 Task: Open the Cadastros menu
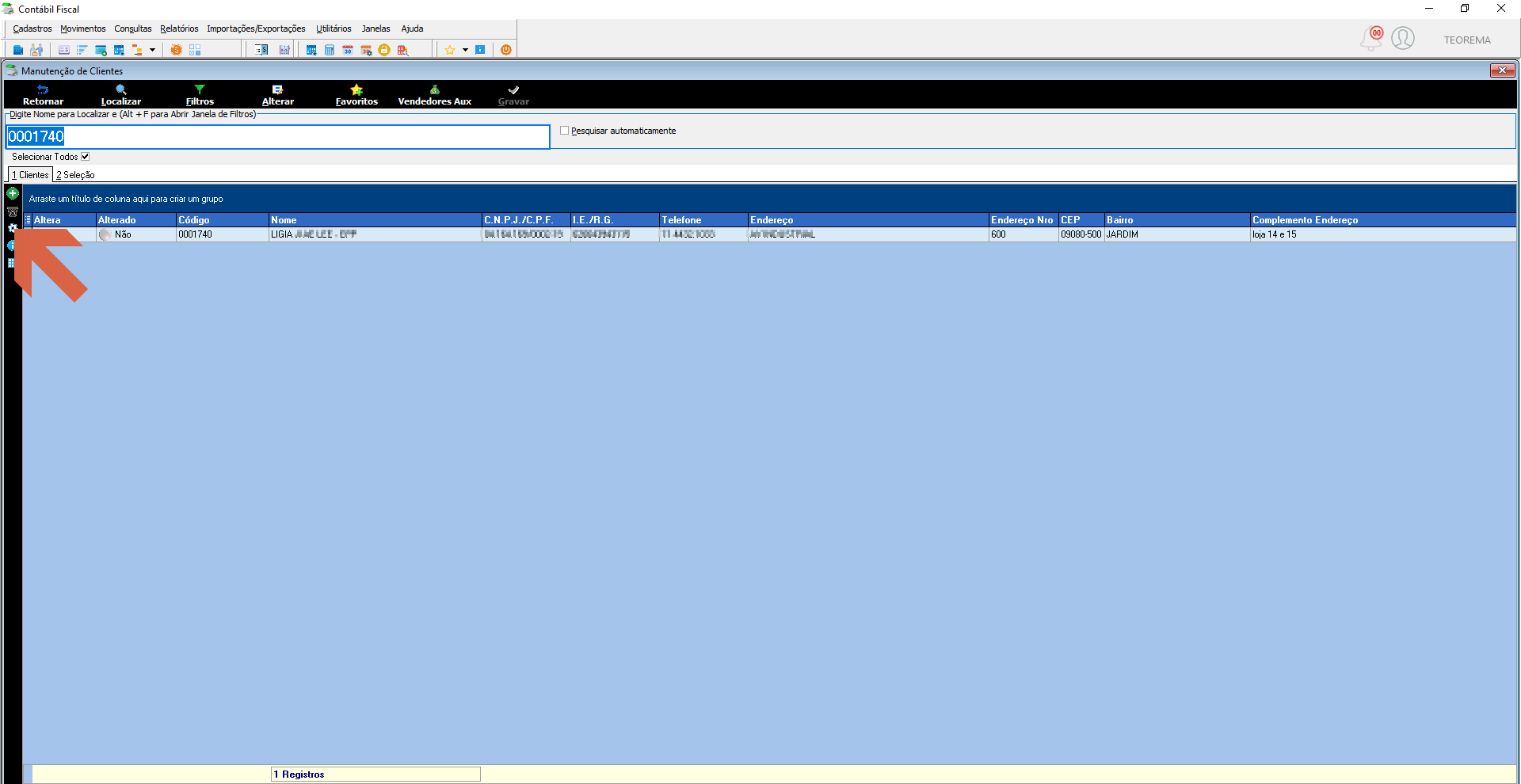point(32,29)
